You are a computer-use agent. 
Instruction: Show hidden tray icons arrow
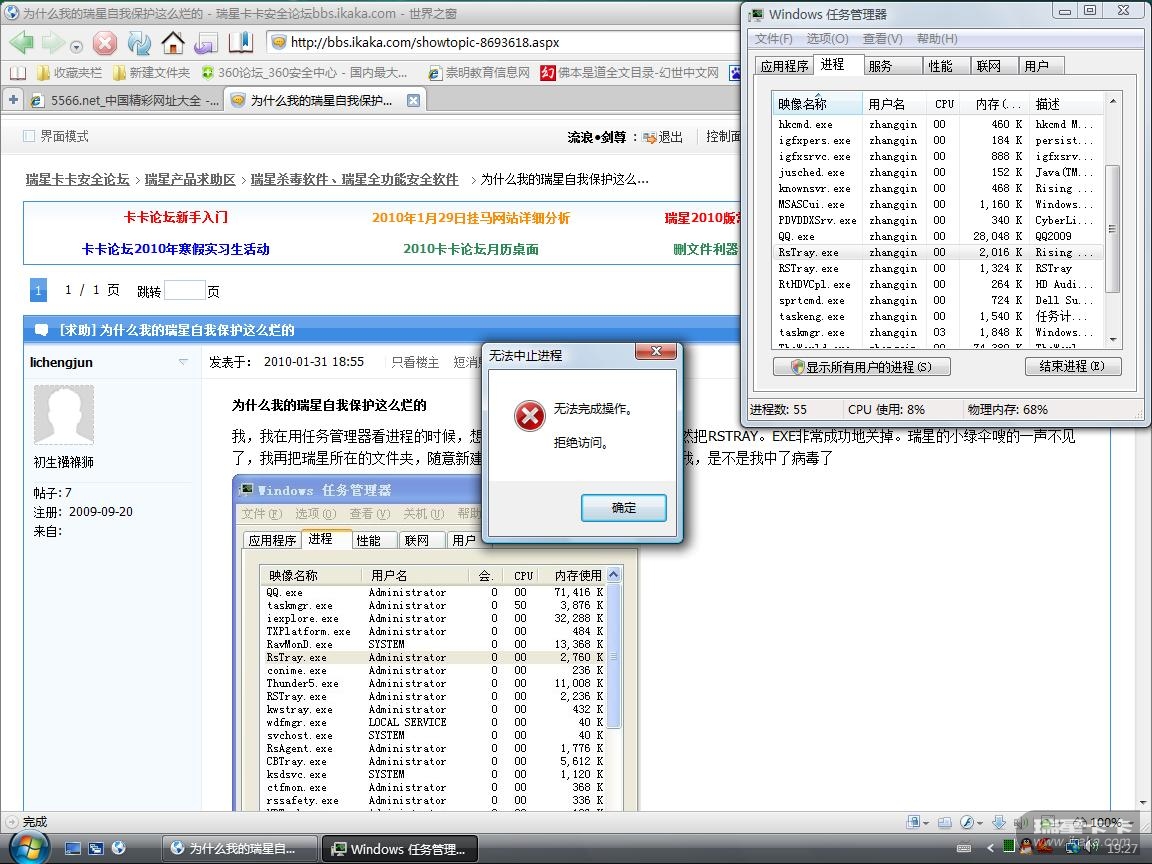click(x=990, y=849)
